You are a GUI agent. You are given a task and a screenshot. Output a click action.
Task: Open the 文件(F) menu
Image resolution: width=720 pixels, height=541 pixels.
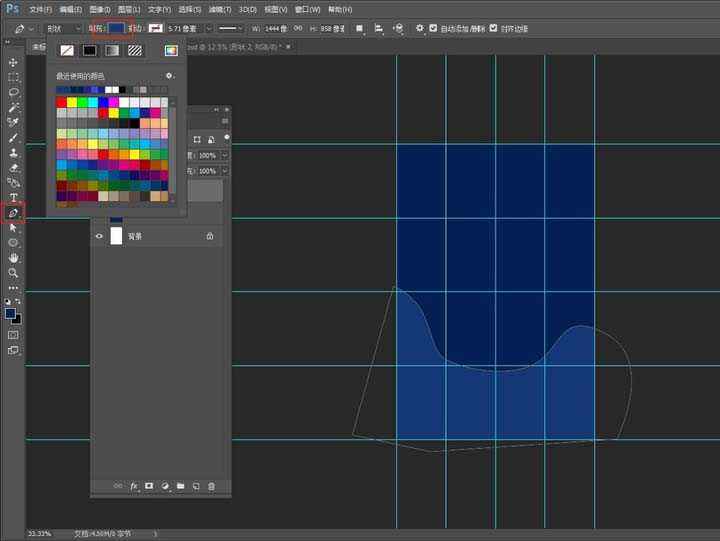click(x=41, y=9)
